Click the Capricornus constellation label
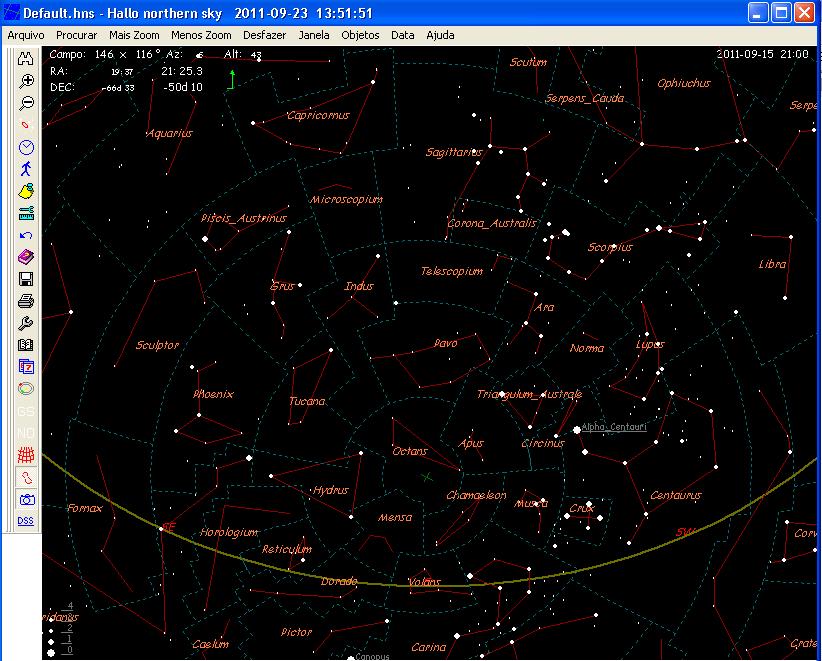The height and width of the screenshot is (661, 822). click(x=318, y=115)
